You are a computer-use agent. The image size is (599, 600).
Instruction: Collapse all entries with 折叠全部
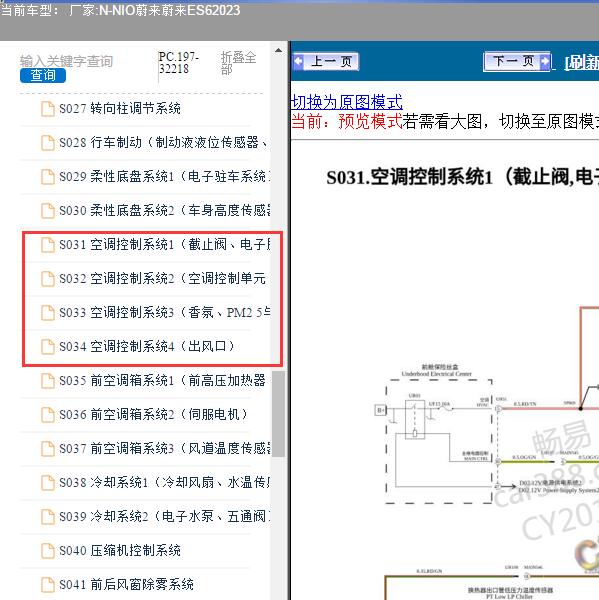click(x=238, y=63)
